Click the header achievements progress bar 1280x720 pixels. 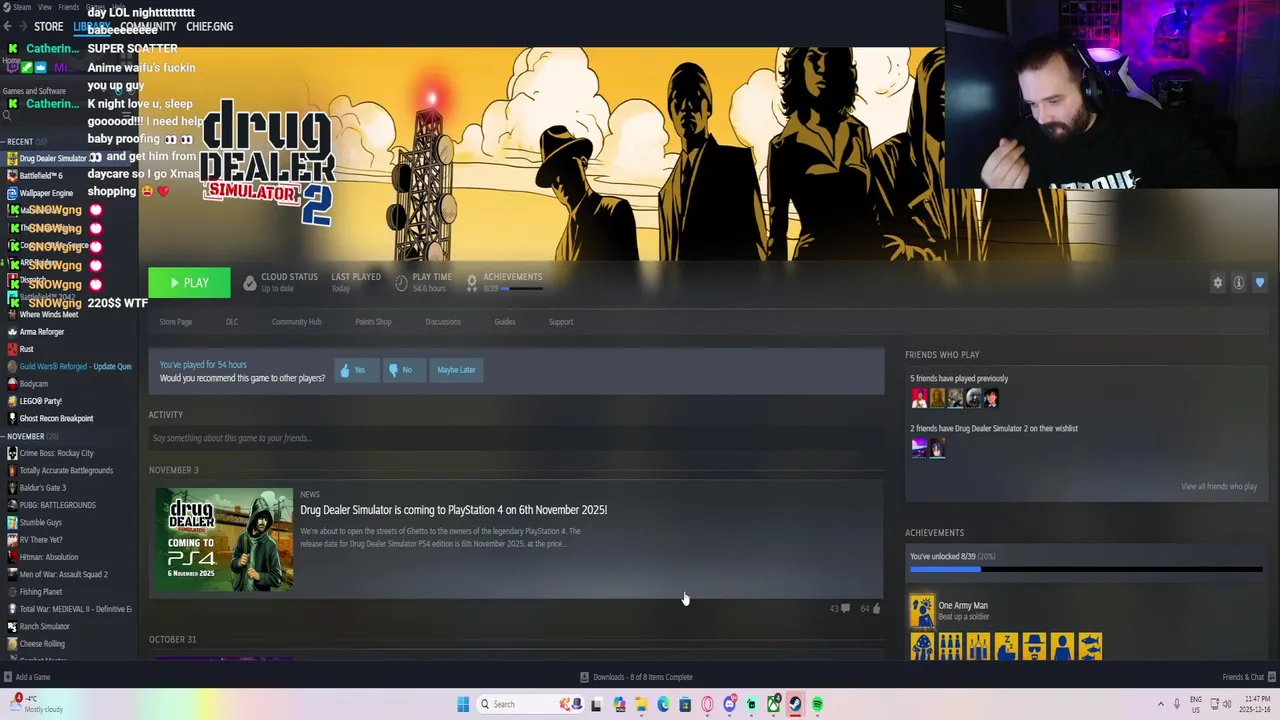(x=521, y=289)
